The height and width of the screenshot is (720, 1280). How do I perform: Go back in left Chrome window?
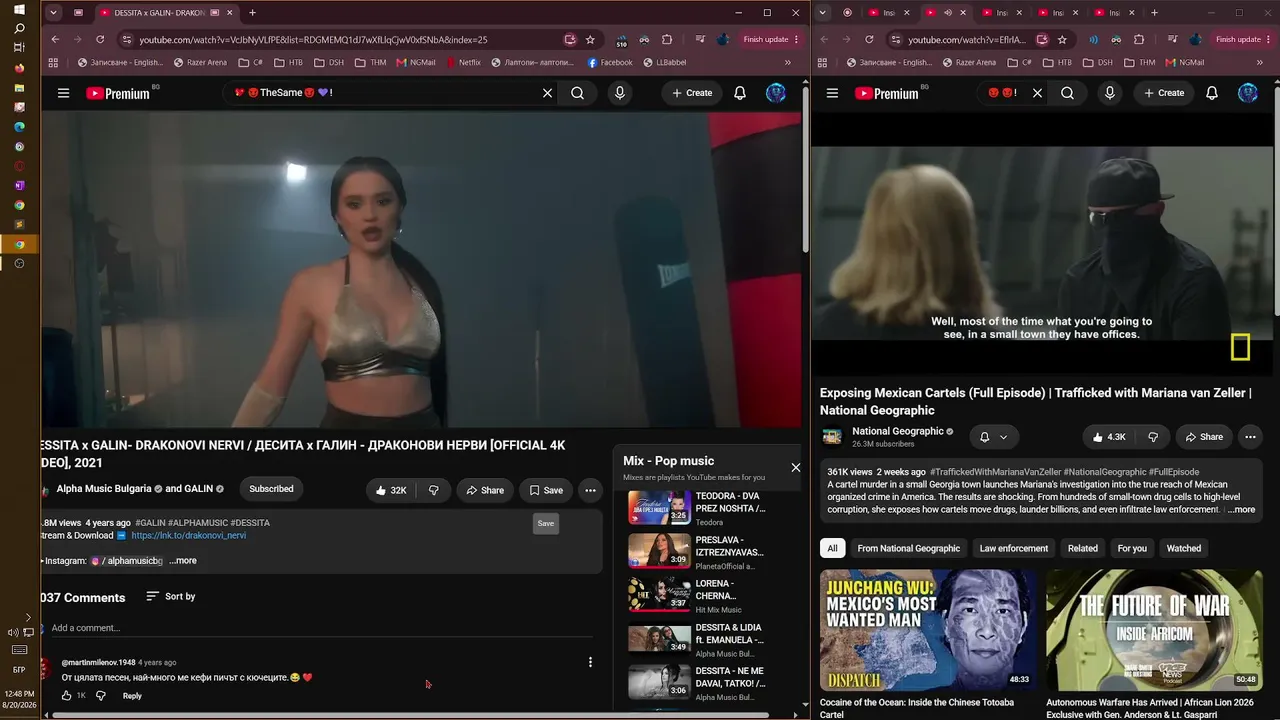55,39
